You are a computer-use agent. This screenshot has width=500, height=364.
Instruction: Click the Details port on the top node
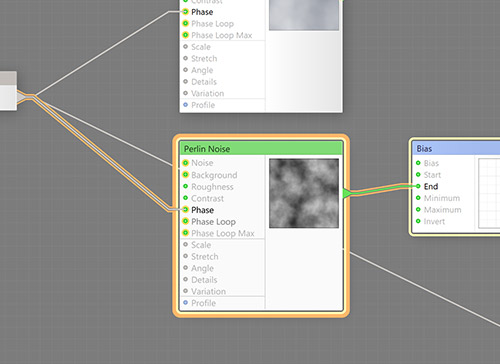point(186,81)
